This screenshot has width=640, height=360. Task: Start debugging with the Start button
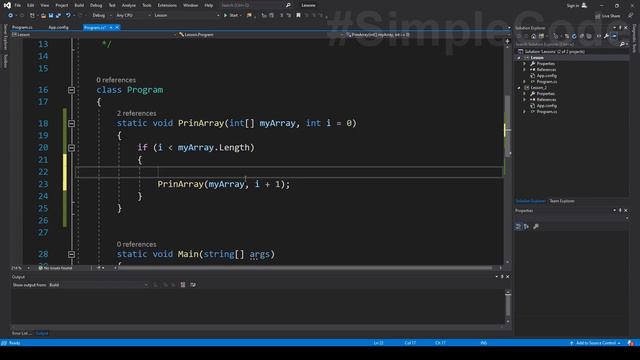[231, 16]
